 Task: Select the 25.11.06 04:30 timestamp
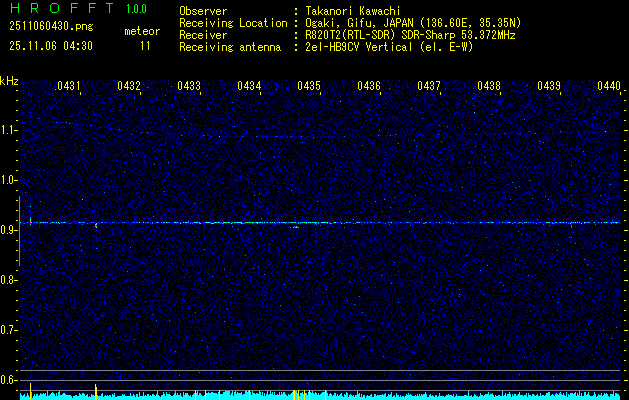[x=50, y=46]
